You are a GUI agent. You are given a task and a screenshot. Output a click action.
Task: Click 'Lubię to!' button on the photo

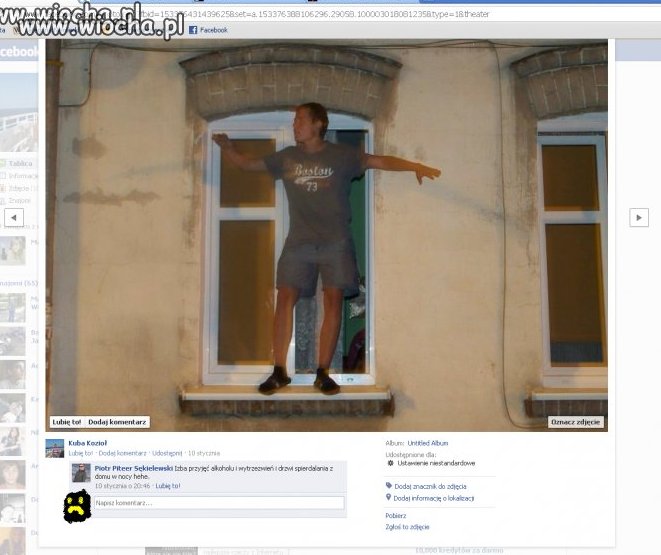click(x=67, y=422)
